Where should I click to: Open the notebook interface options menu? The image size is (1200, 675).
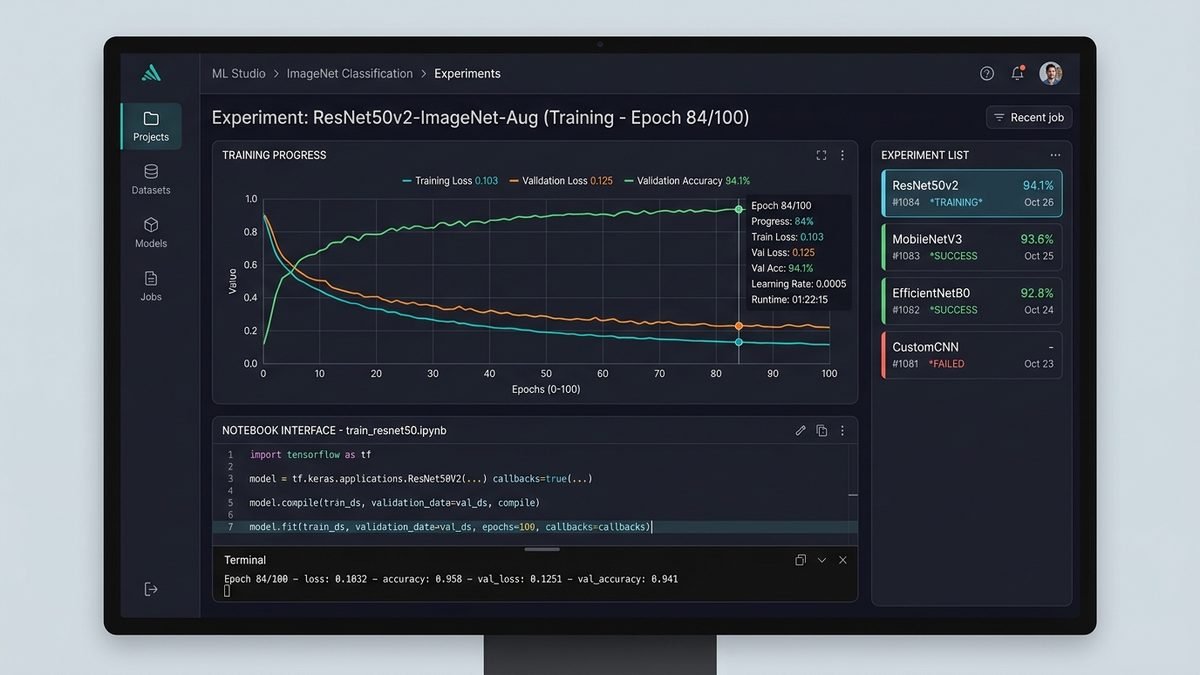[x=842, y=430]
